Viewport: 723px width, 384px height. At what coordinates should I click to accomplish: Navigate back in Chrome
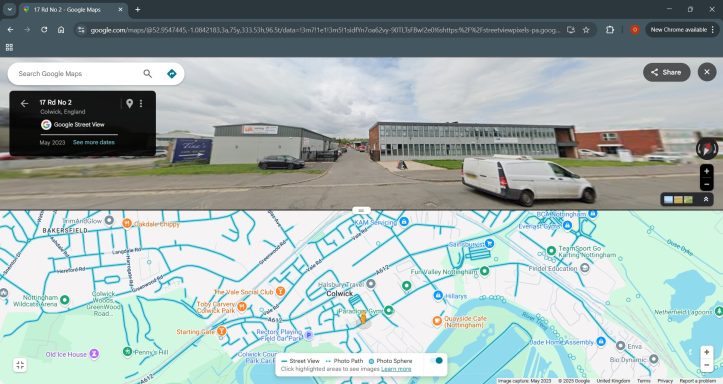(x=10, y=30)
